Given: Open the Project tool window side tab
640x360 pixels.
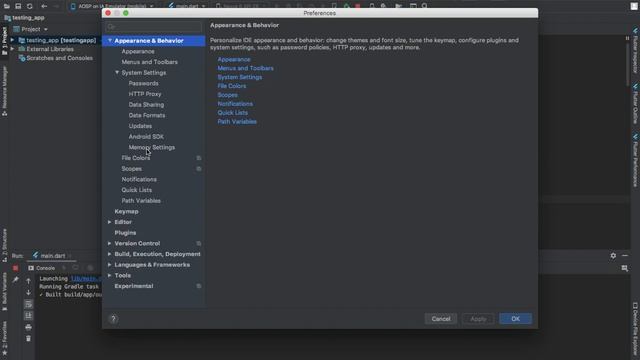Looking at the screenshot, I should 4,41.
